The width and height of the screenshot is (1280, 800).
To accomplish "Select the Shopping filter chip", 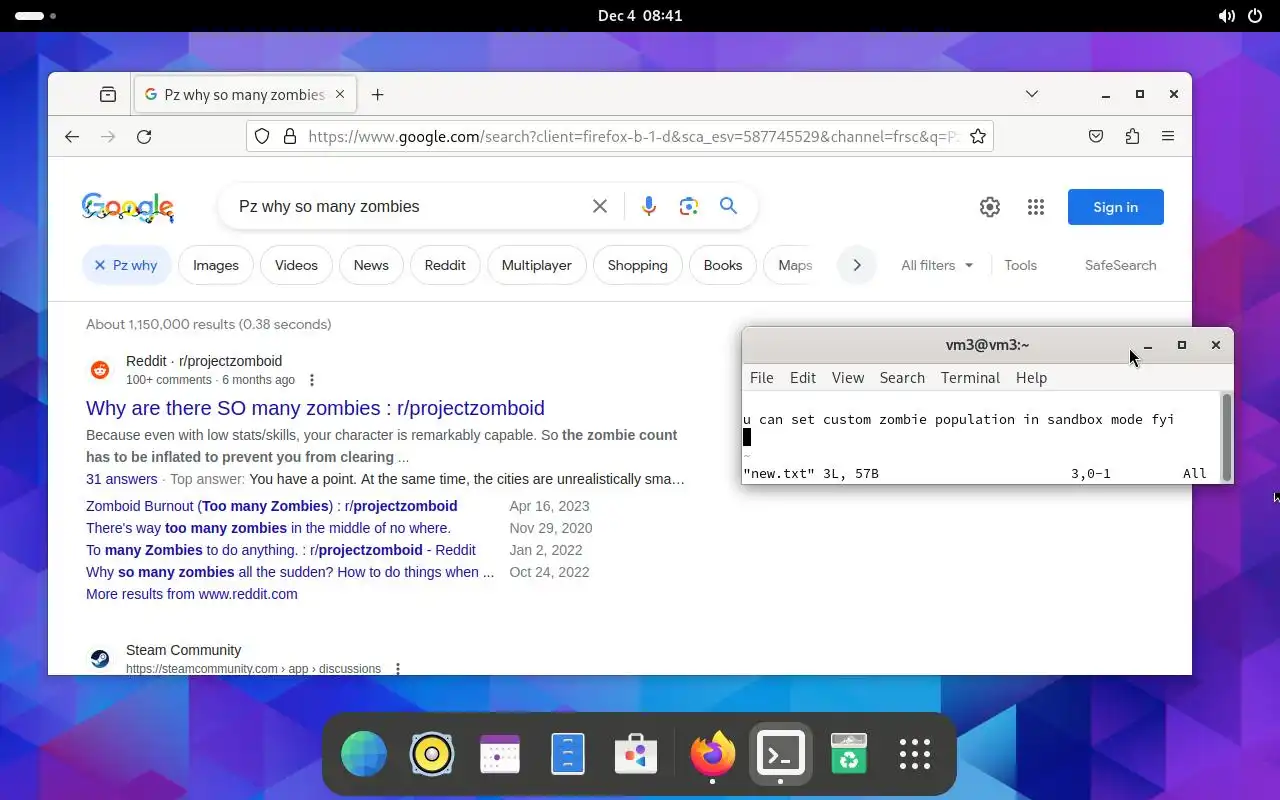I will coord(638,265).
